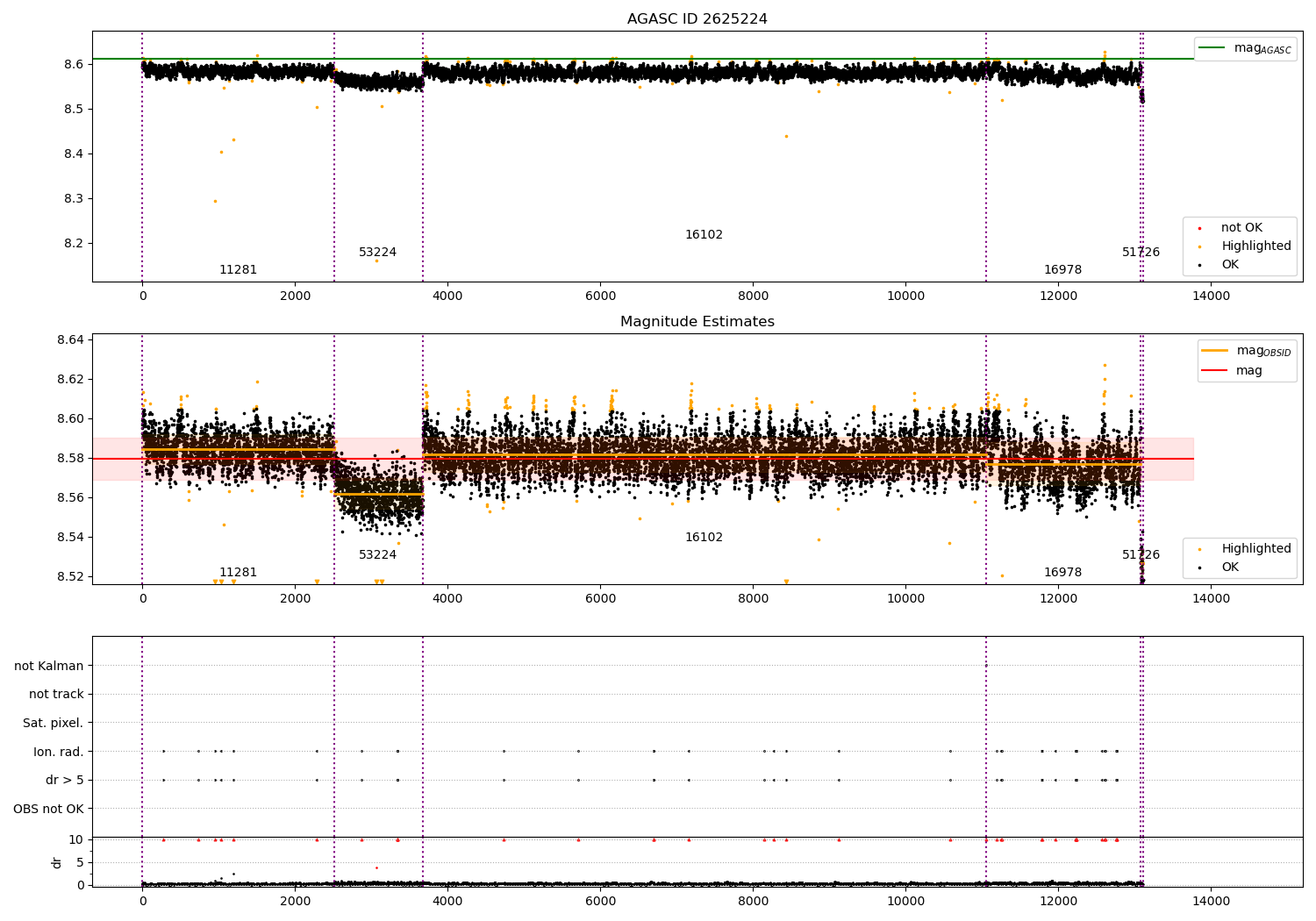Click OBSID label 53224 in middle plot
The image size is (1316, 921).
point(377,555)
